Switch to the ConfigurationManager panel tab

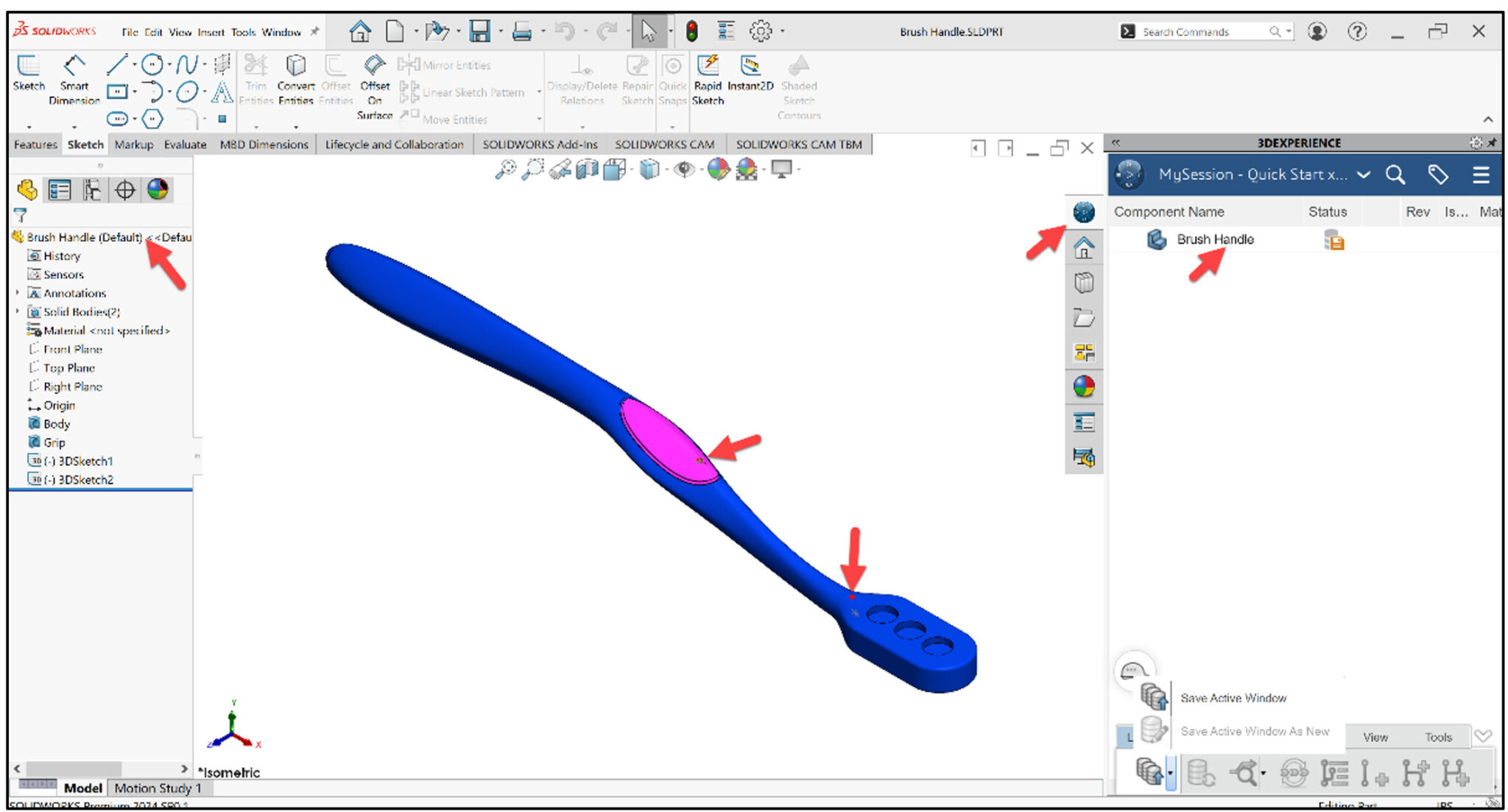click(91, 190)
